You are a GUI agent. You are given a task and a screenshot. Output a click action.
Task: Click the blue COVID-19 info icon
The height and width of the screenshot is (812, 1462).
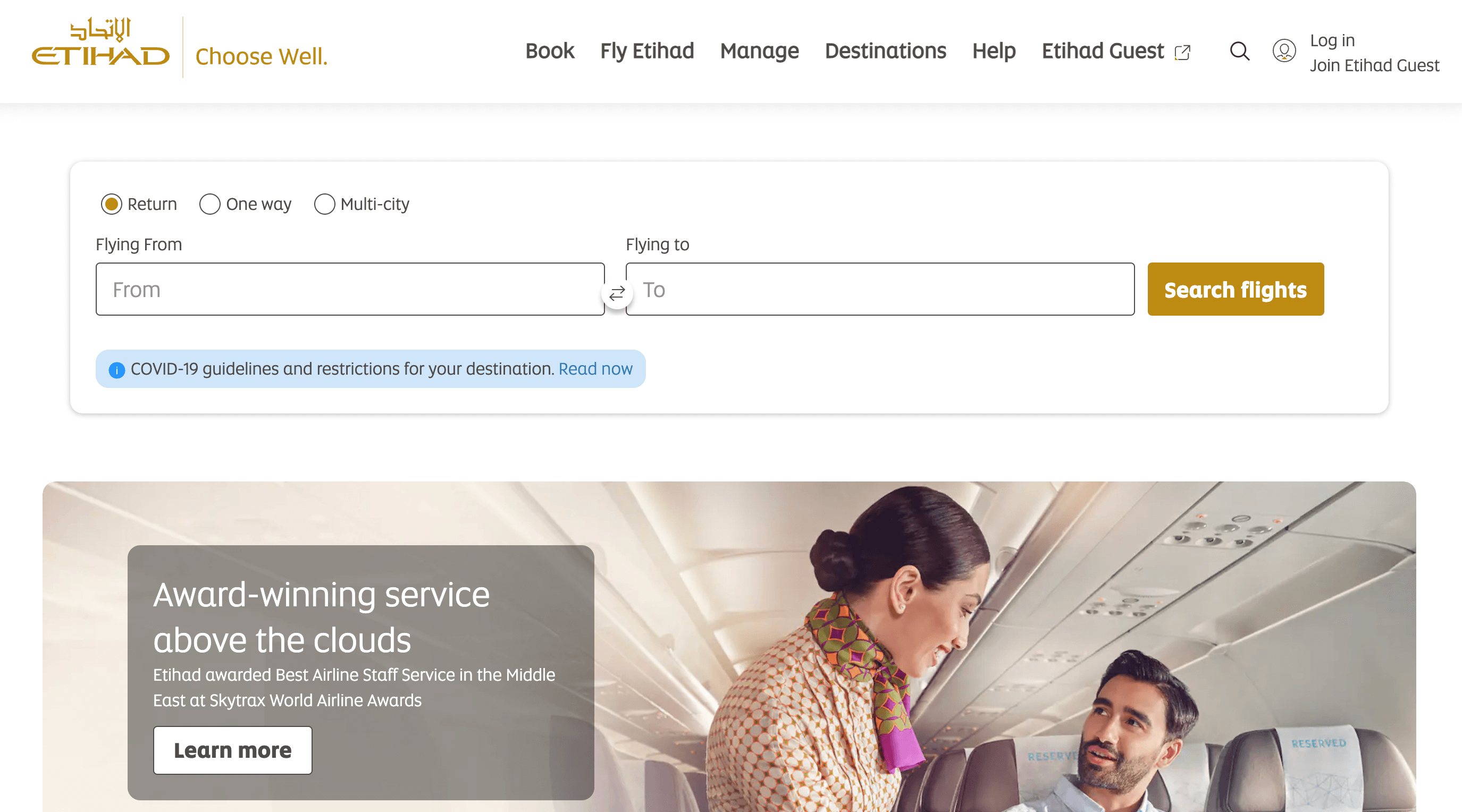[x=117, y=370]
